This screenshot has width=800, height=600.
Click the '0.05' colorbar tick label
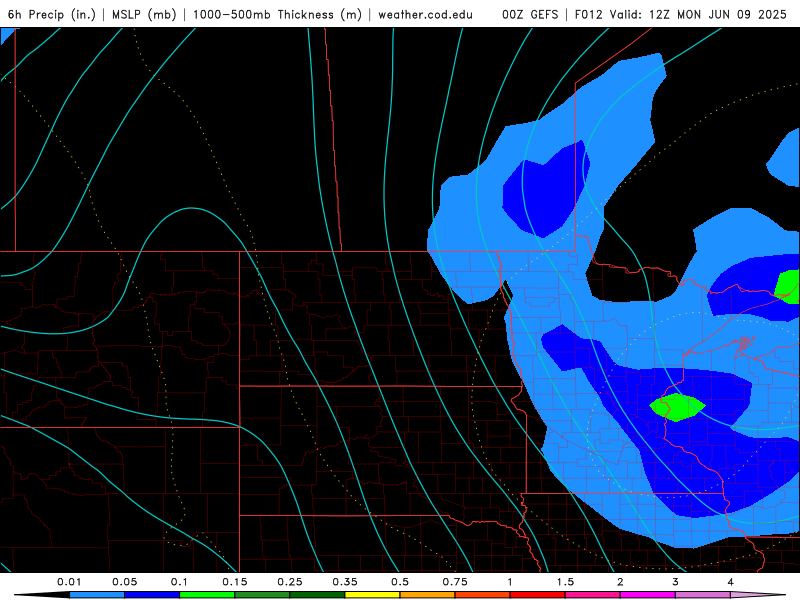pyautogui.click(x=124, y=582)
